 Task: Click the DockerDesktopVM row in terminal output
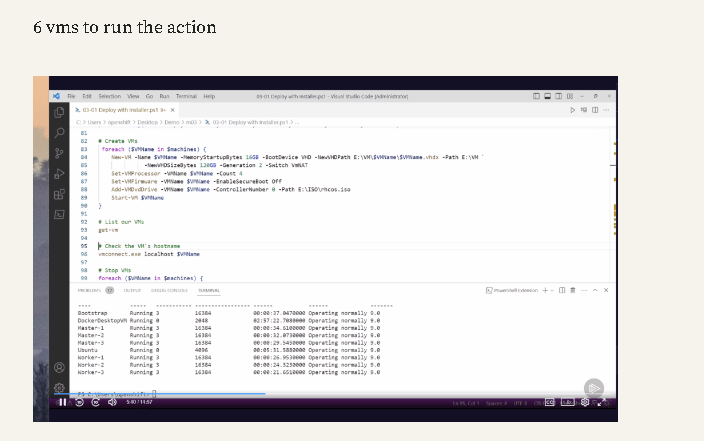point(229,321)
